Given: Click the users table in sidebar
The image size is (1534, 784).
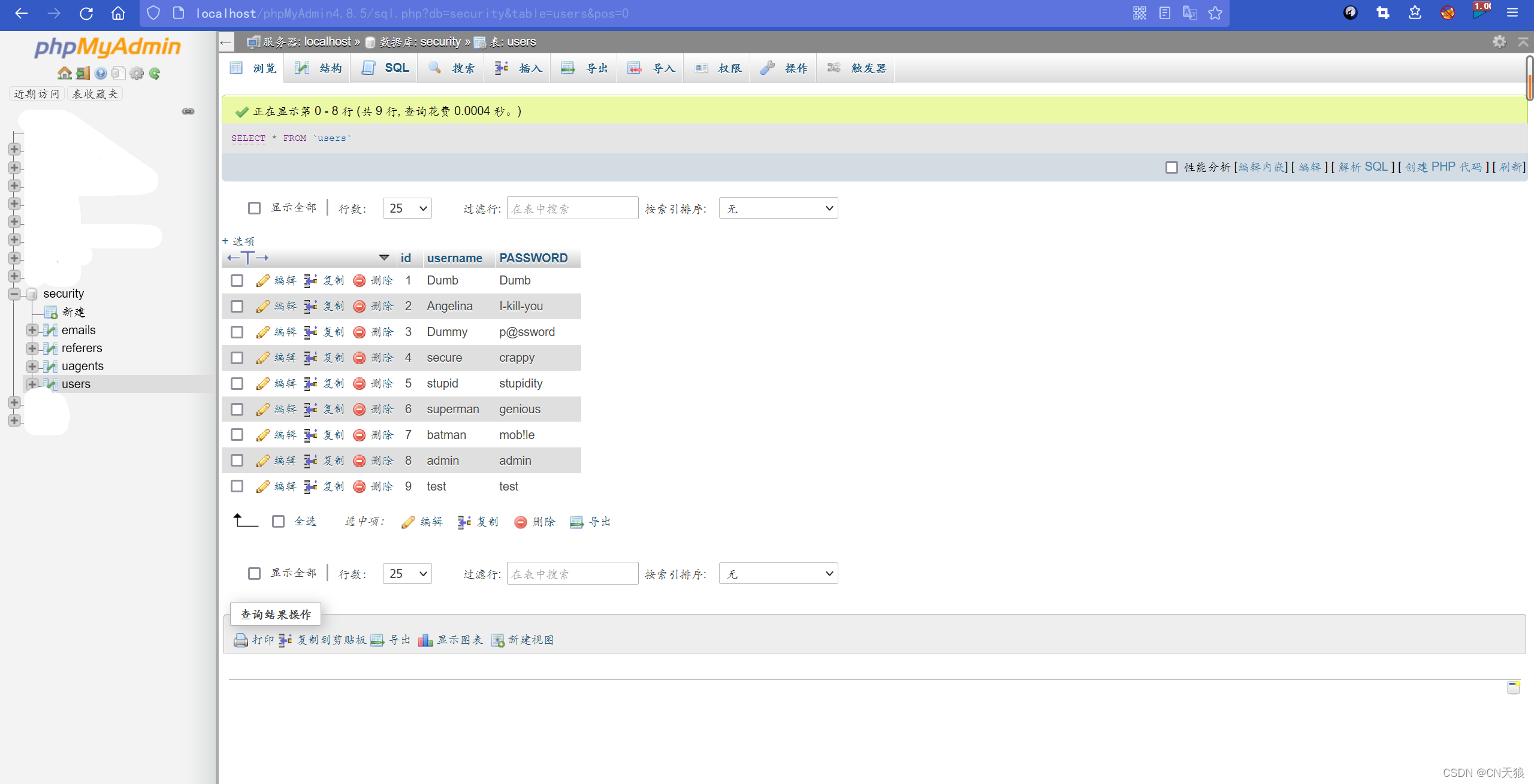Looking at the screenshot, I should tap(75, 384).
